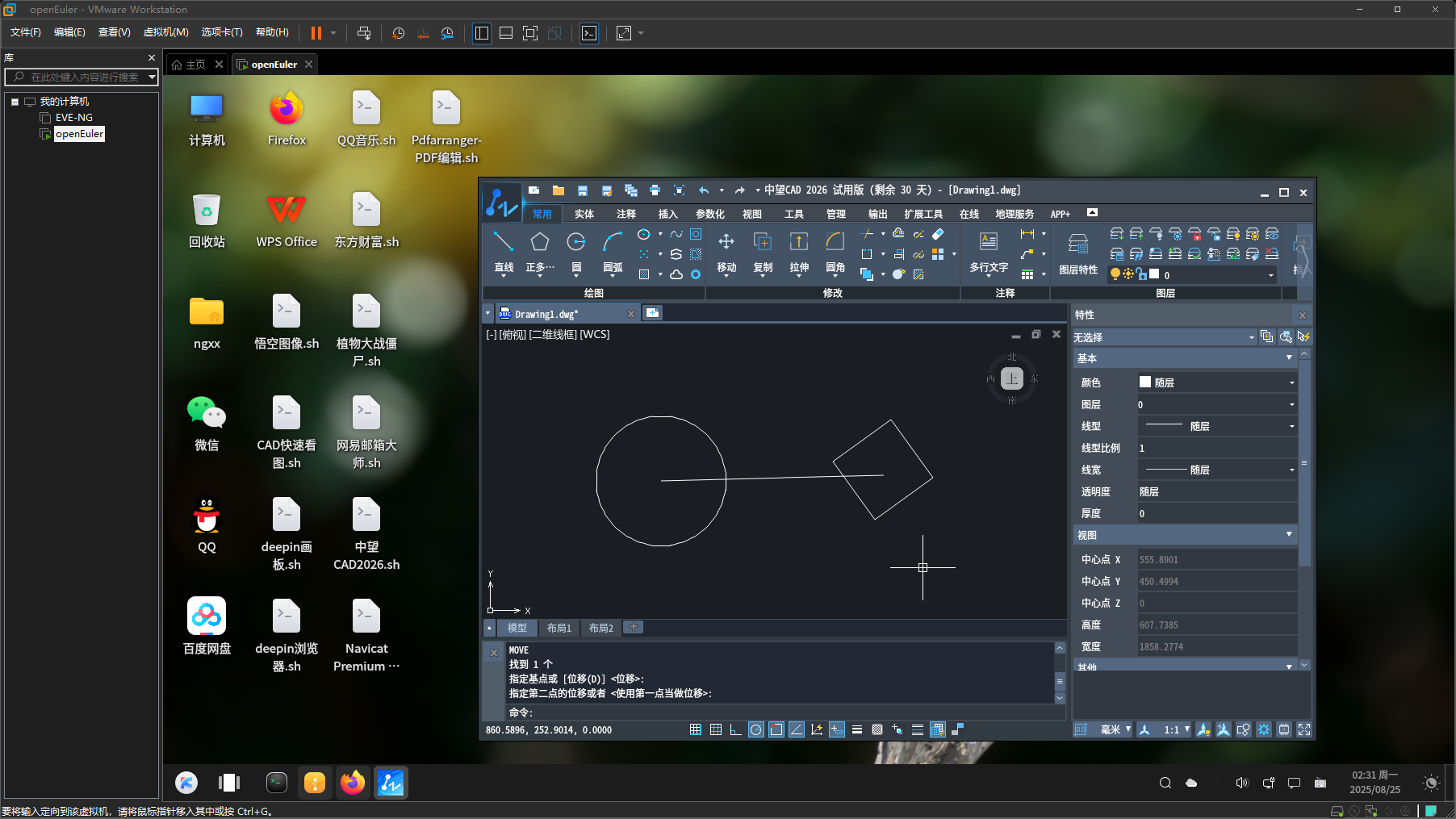Toggle lineweight display in status bar

point(857,729)
